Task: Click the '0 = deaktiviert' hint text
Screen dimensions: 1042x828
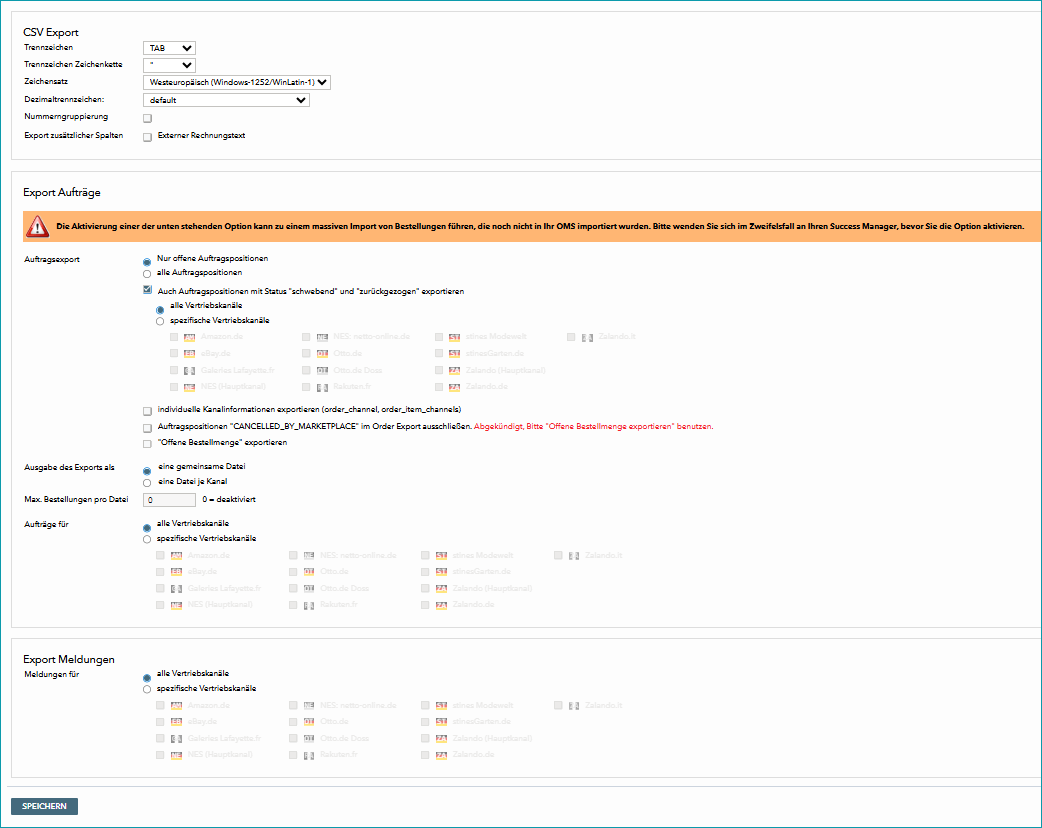Action: (229, 500)
